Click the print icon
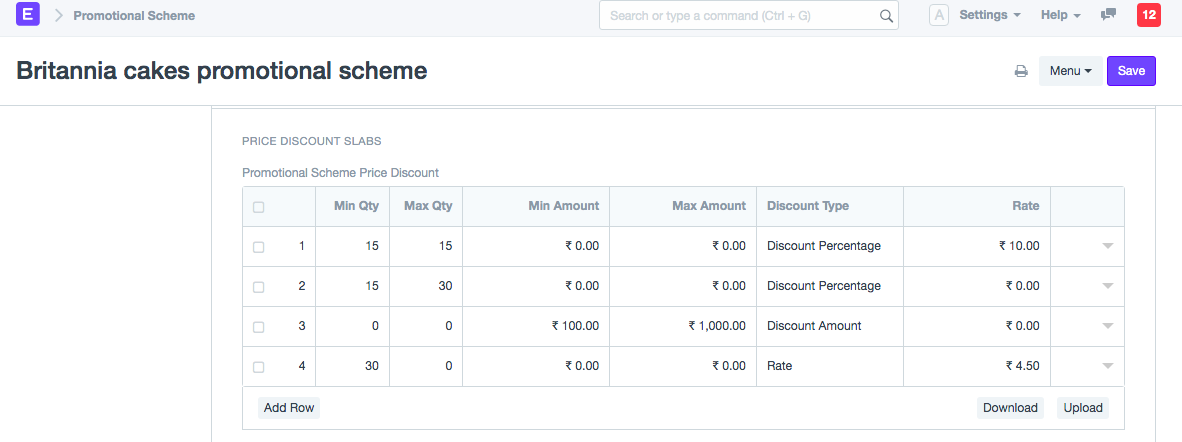This screenshot has width=1182, height=442. [1021, 71]
